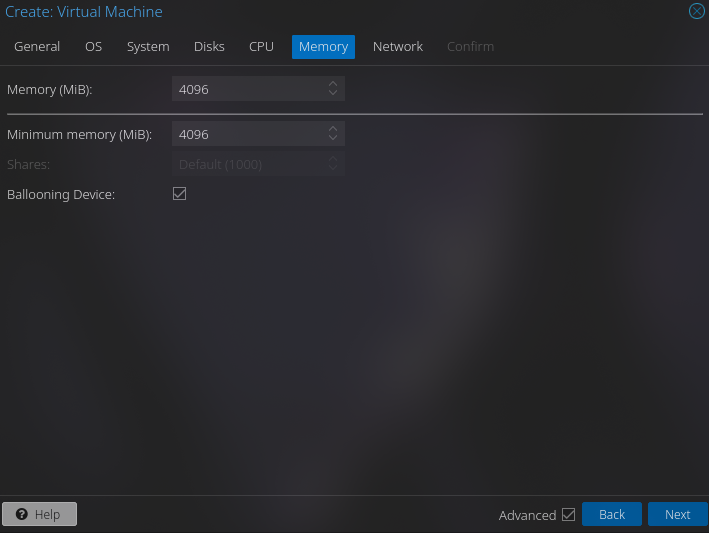Screen dimensions: 709x533
Task: Open the Help documentation
Action: [39, 514]
